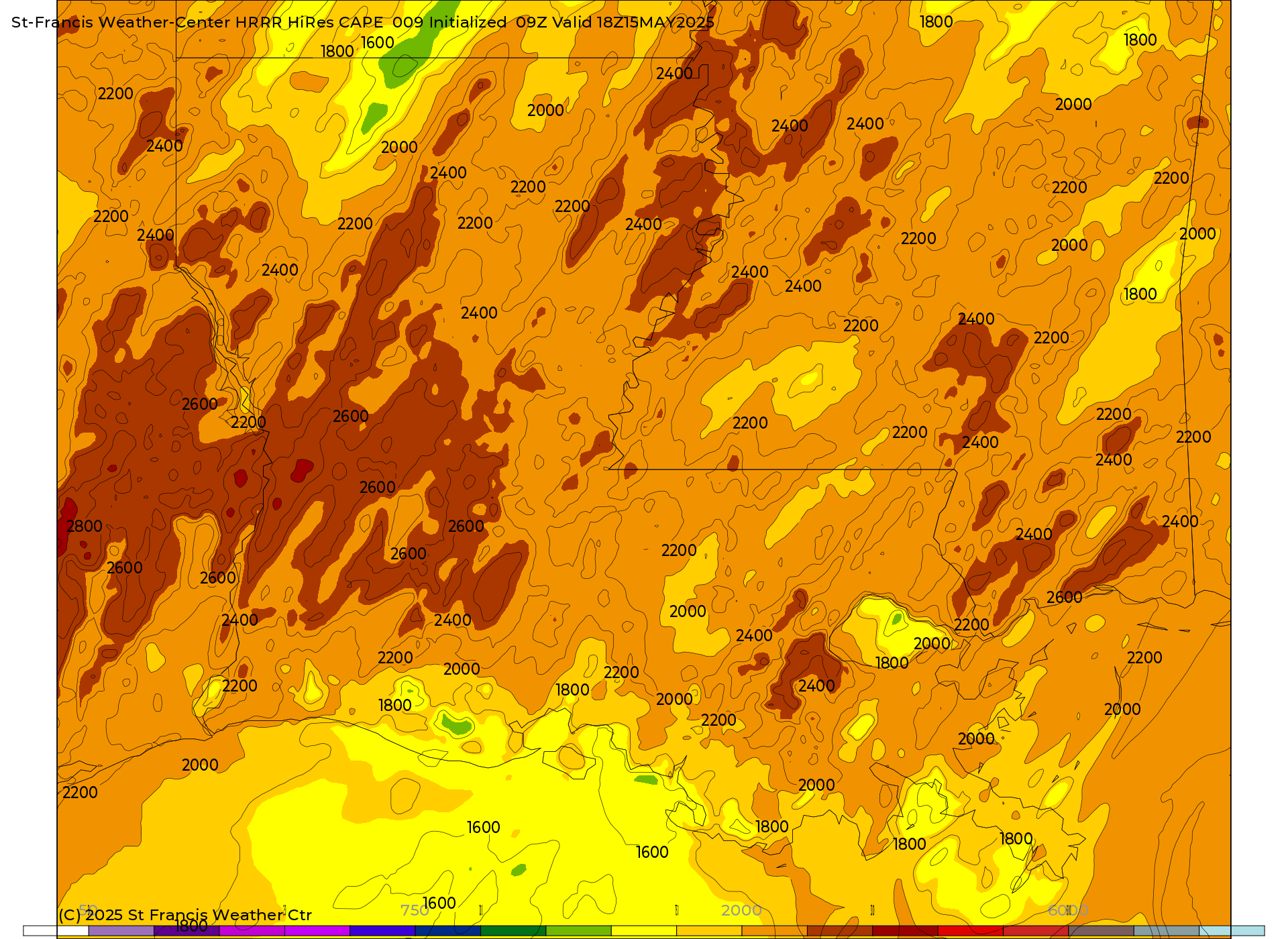The image size is (1288, 939).
Task: Click the '(C) 2025 St Francis Weather Ctr' copyright
Action: pyautogui.click(x=185, y=915)
